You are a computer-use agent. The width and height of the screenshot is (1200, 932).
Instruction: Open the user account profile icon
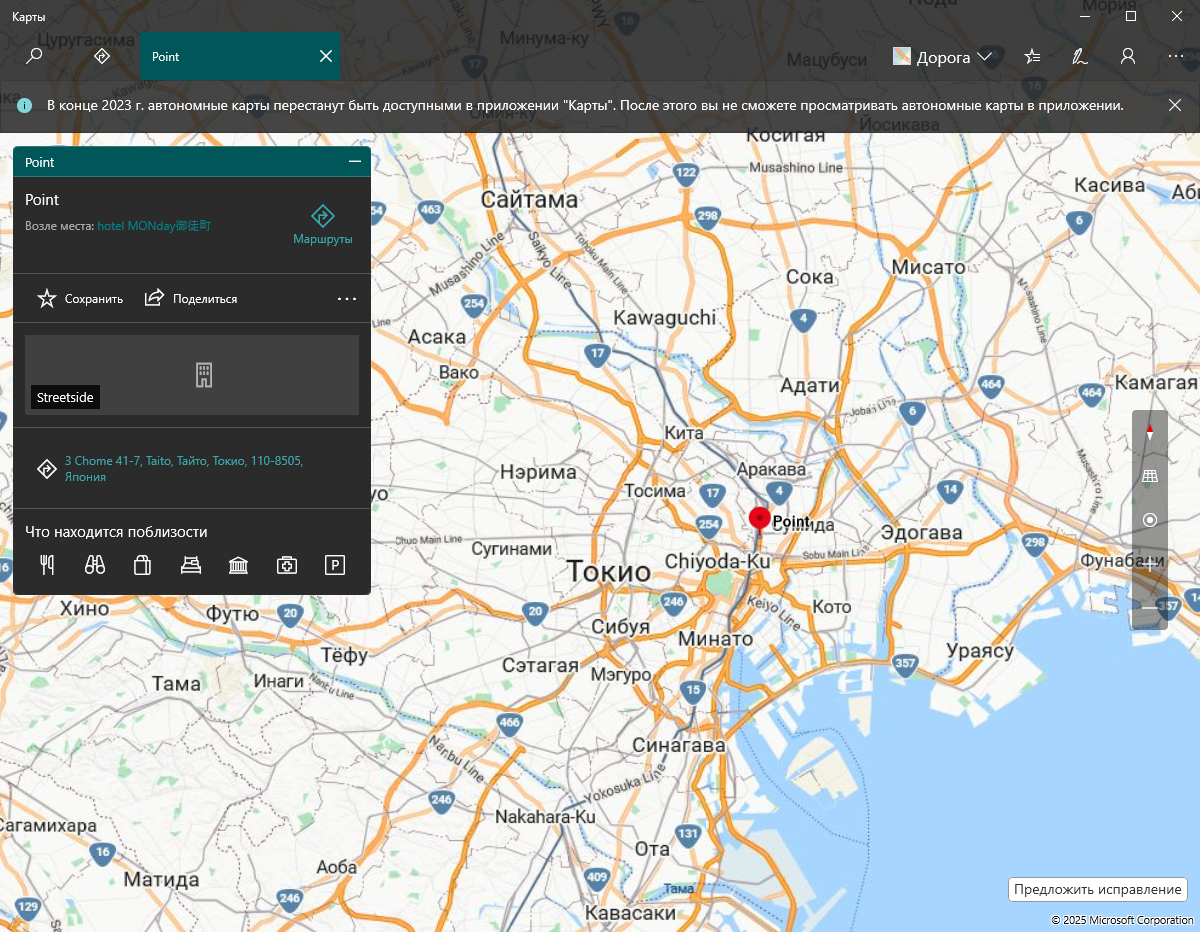[1128, 57]
